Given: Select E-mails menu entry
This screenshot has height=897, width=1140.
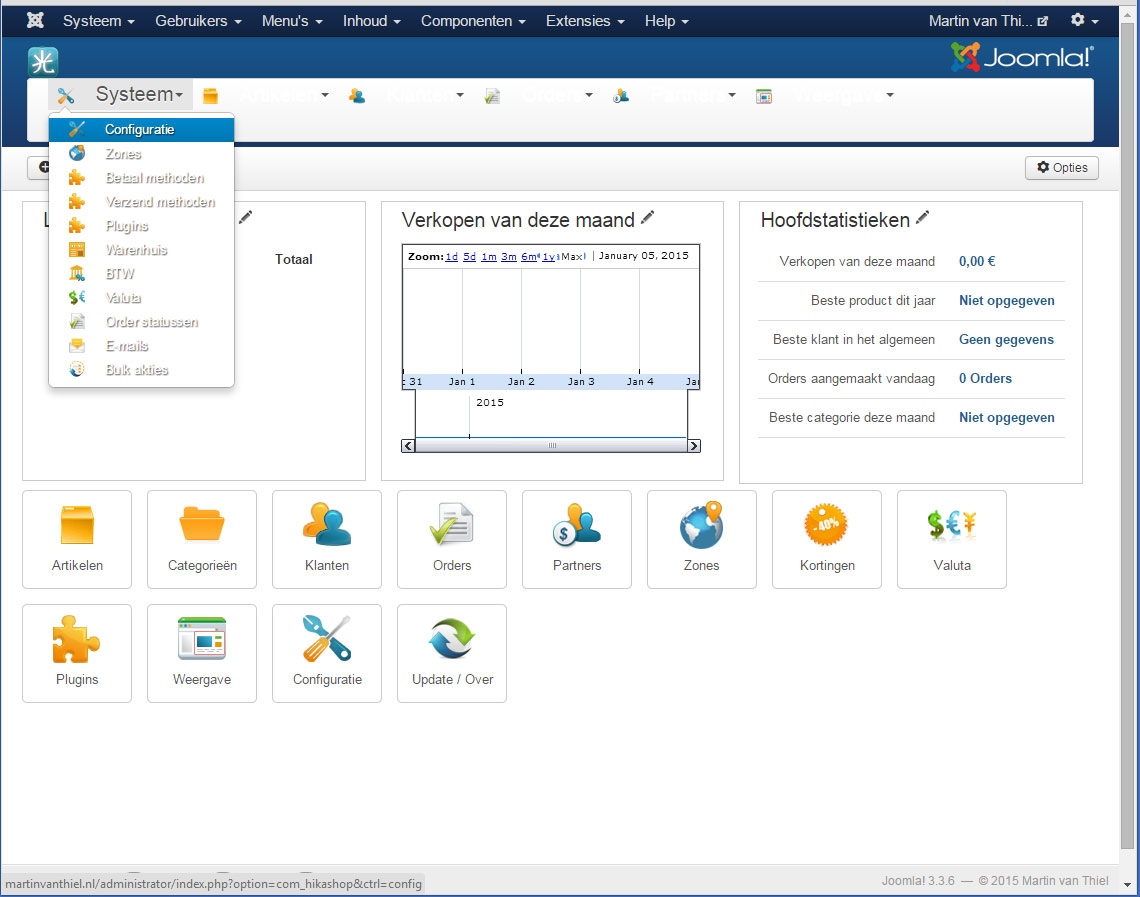Looking at the screenshot, I should click(x=141, y=345).
